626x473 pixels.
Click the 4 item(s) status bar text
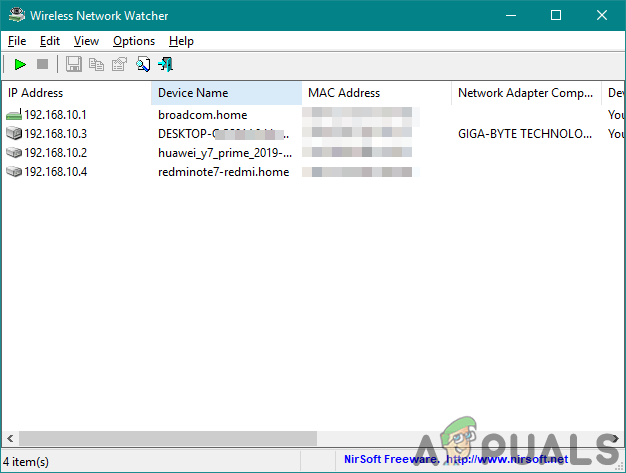point(26,462)
